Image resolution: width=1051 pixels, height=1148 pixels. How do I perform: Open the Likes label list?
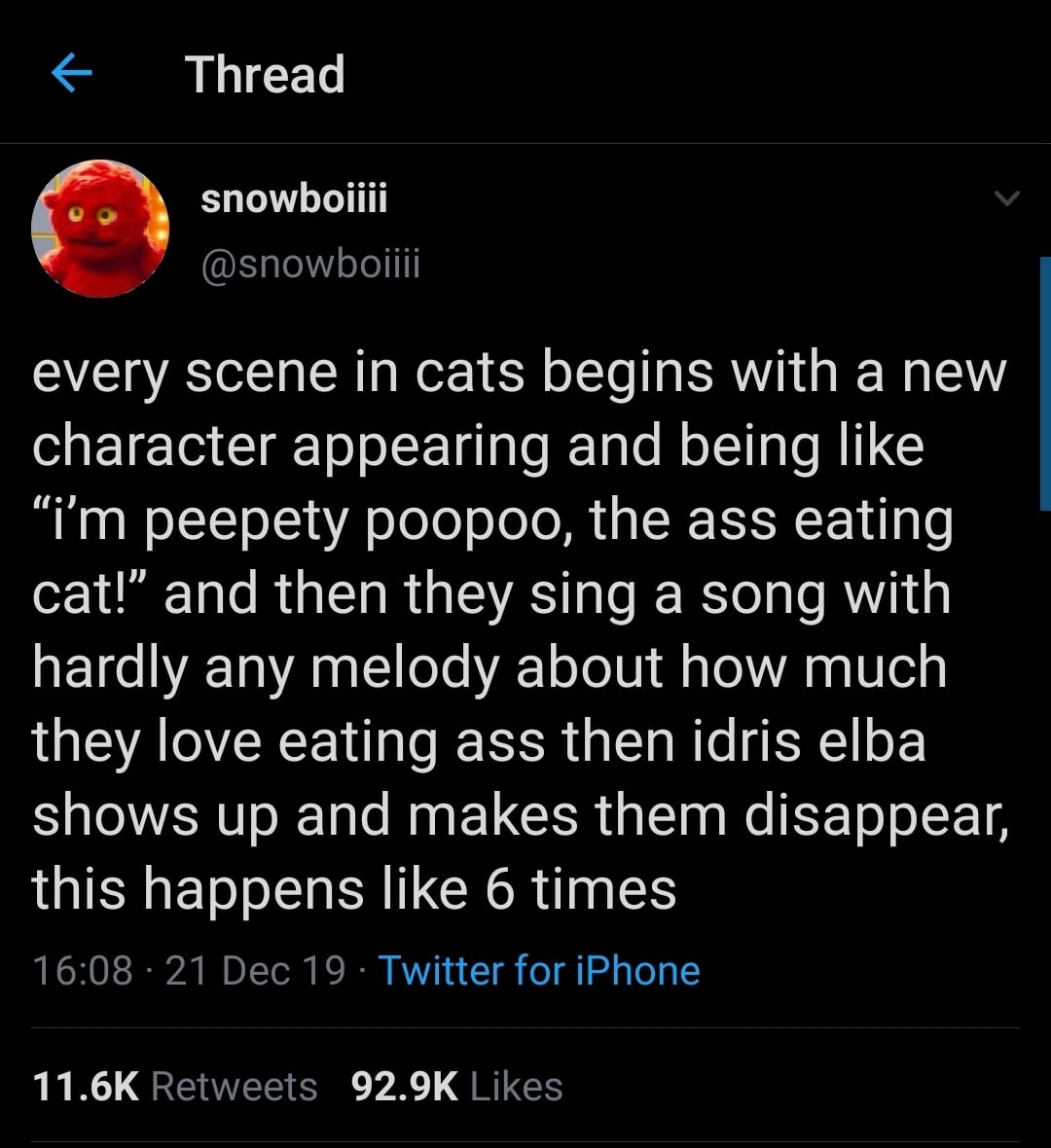516,1086
